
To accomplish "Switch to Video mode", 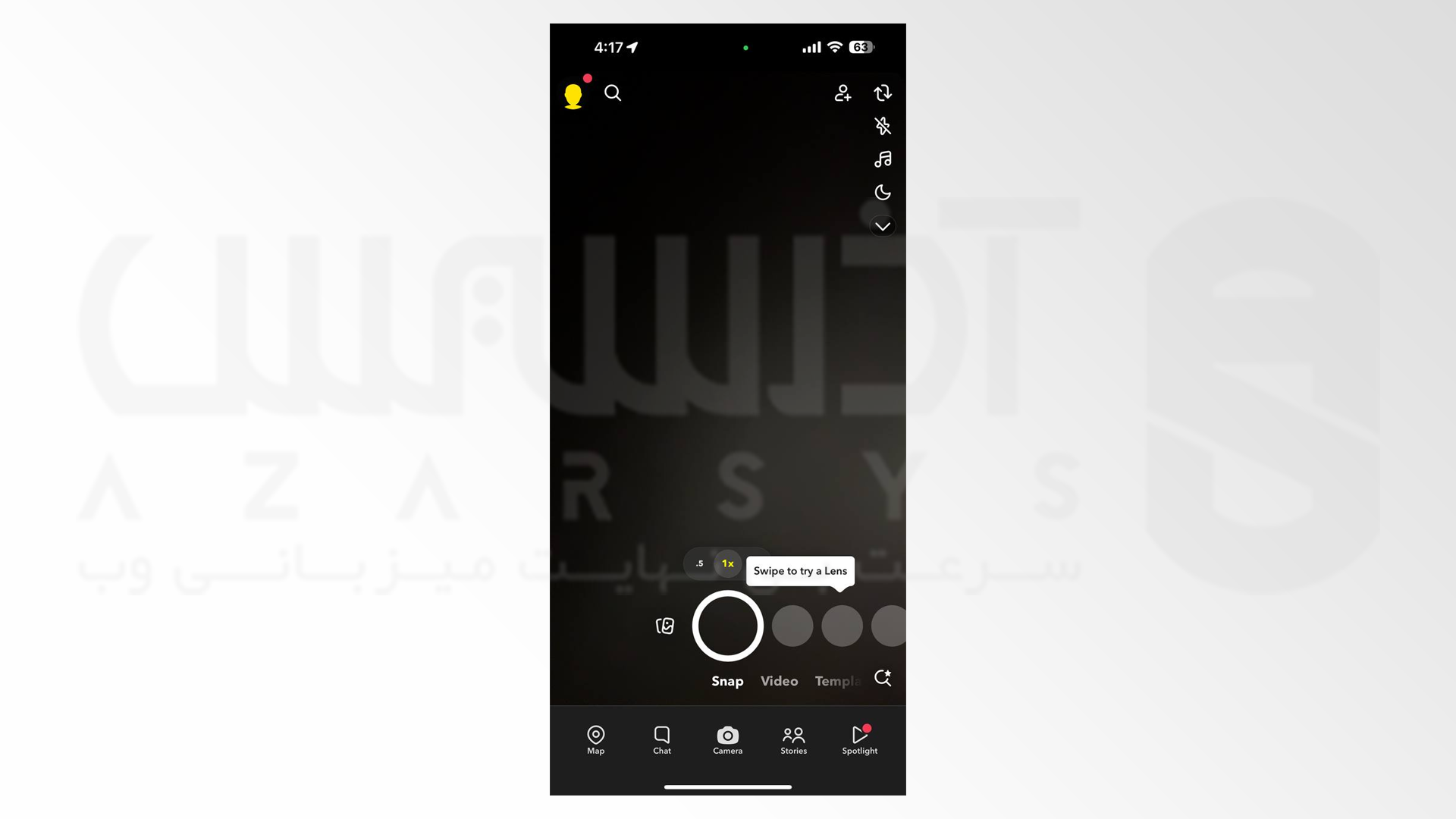I will point(779,680).
